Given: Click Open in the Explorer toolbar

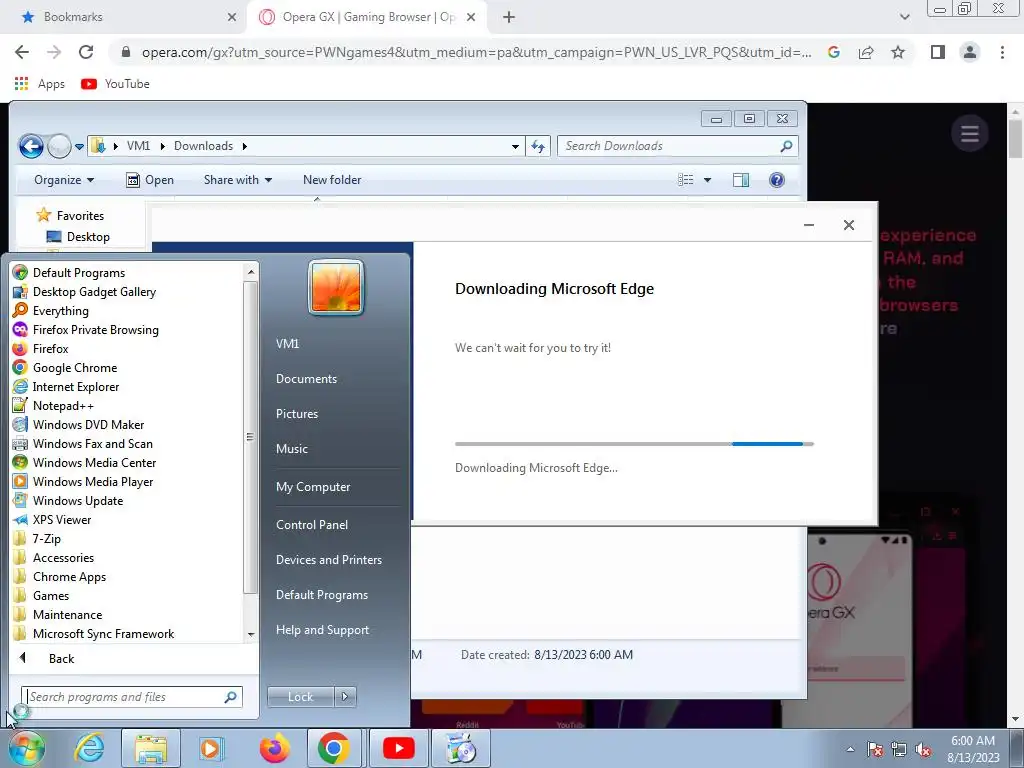Looking at the screenshot, I should click(150, 180).
